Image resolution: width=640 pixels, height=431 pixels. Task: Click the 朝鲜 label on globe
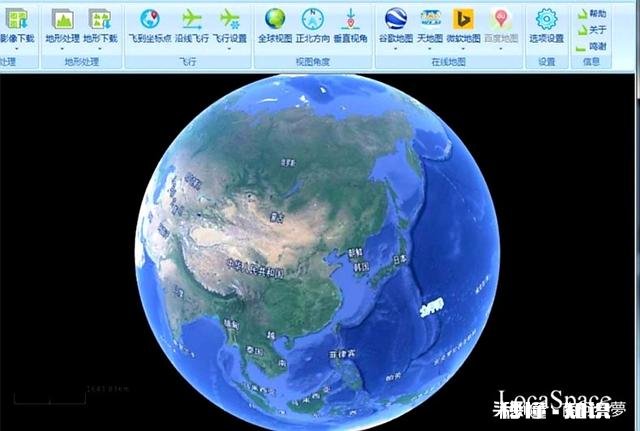(356, 253)
